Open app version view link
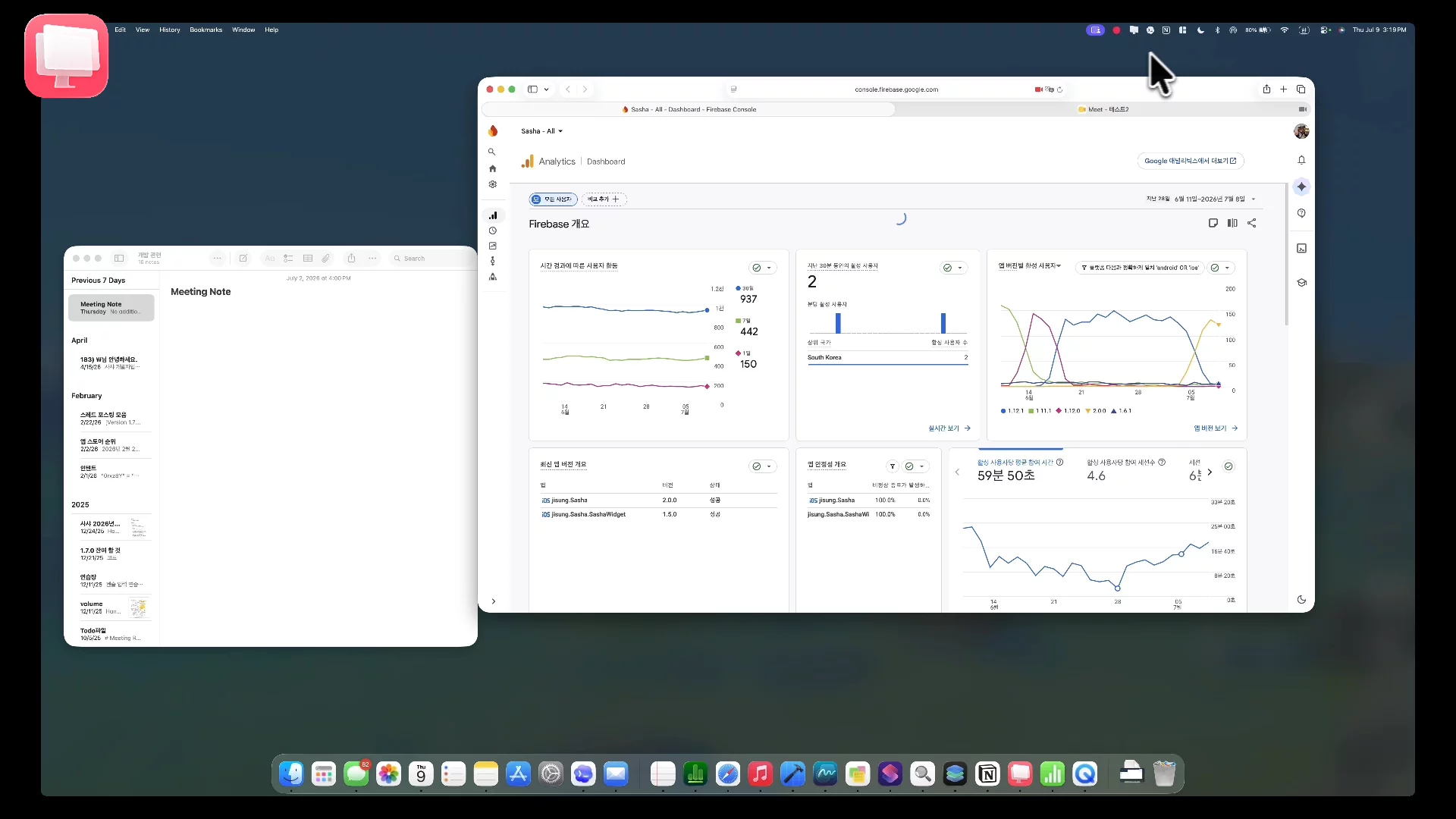Viewport: 1456px width, 819px height. tap(1216, 428)
